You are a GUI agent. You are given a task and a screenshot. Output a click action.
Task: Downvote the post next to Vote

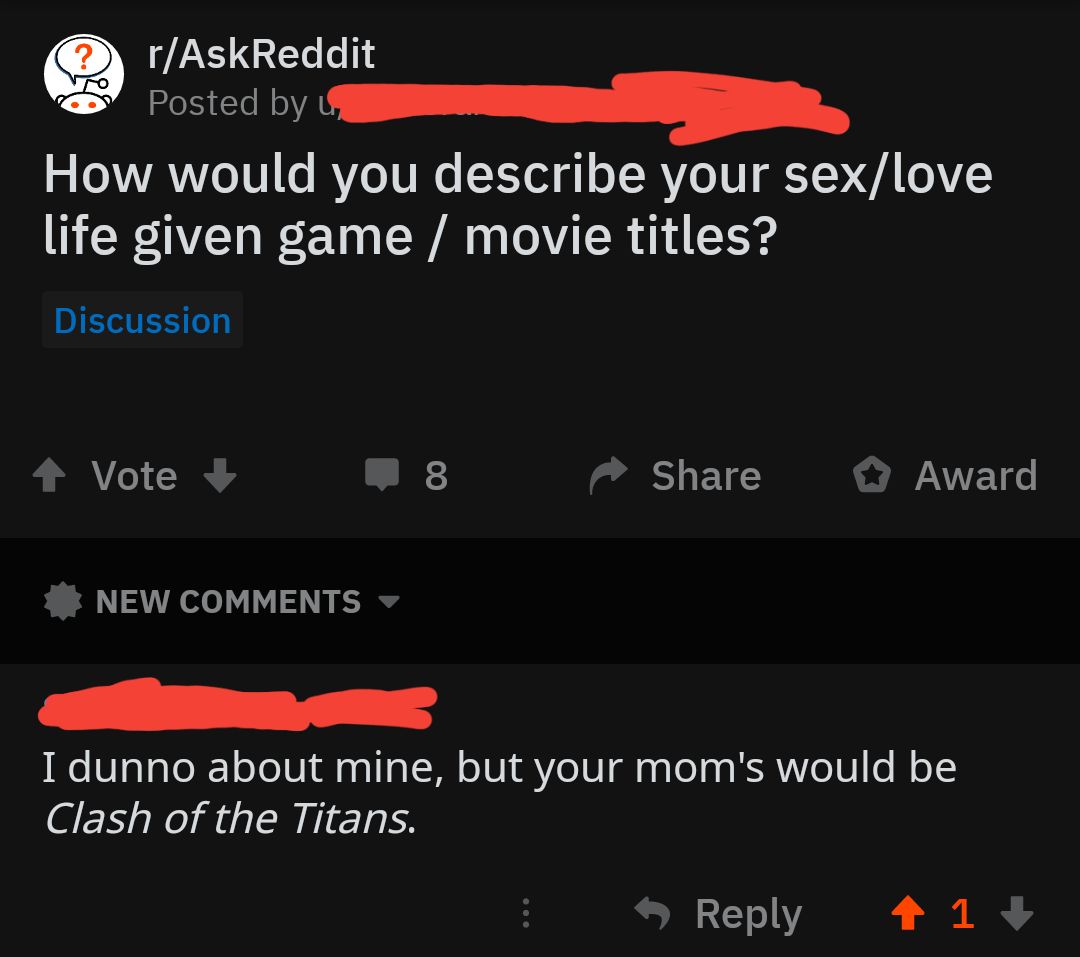(220, 477)
